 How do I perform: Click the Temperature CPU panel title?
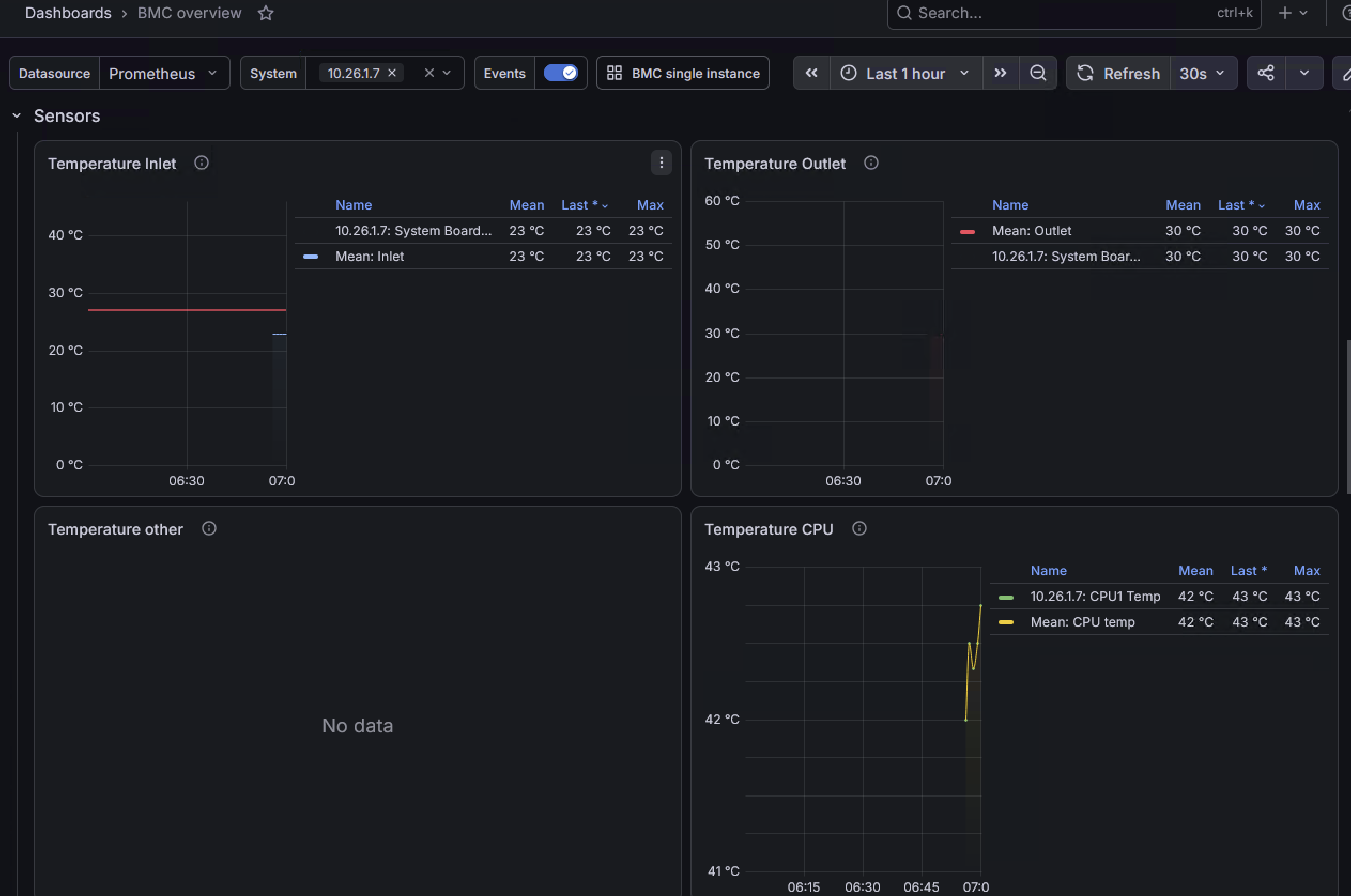coord(769,529)
